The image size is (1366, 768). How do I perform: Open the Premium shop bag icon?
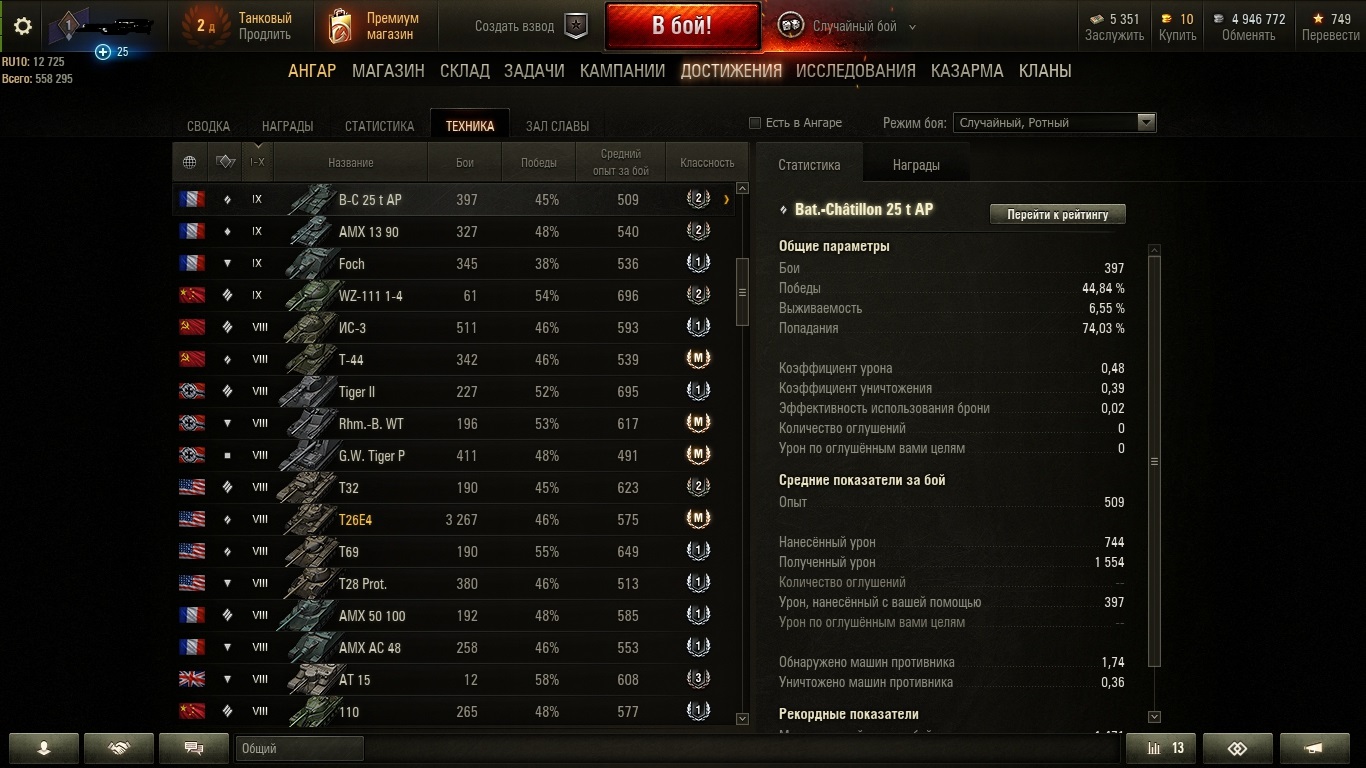(341, 27)
